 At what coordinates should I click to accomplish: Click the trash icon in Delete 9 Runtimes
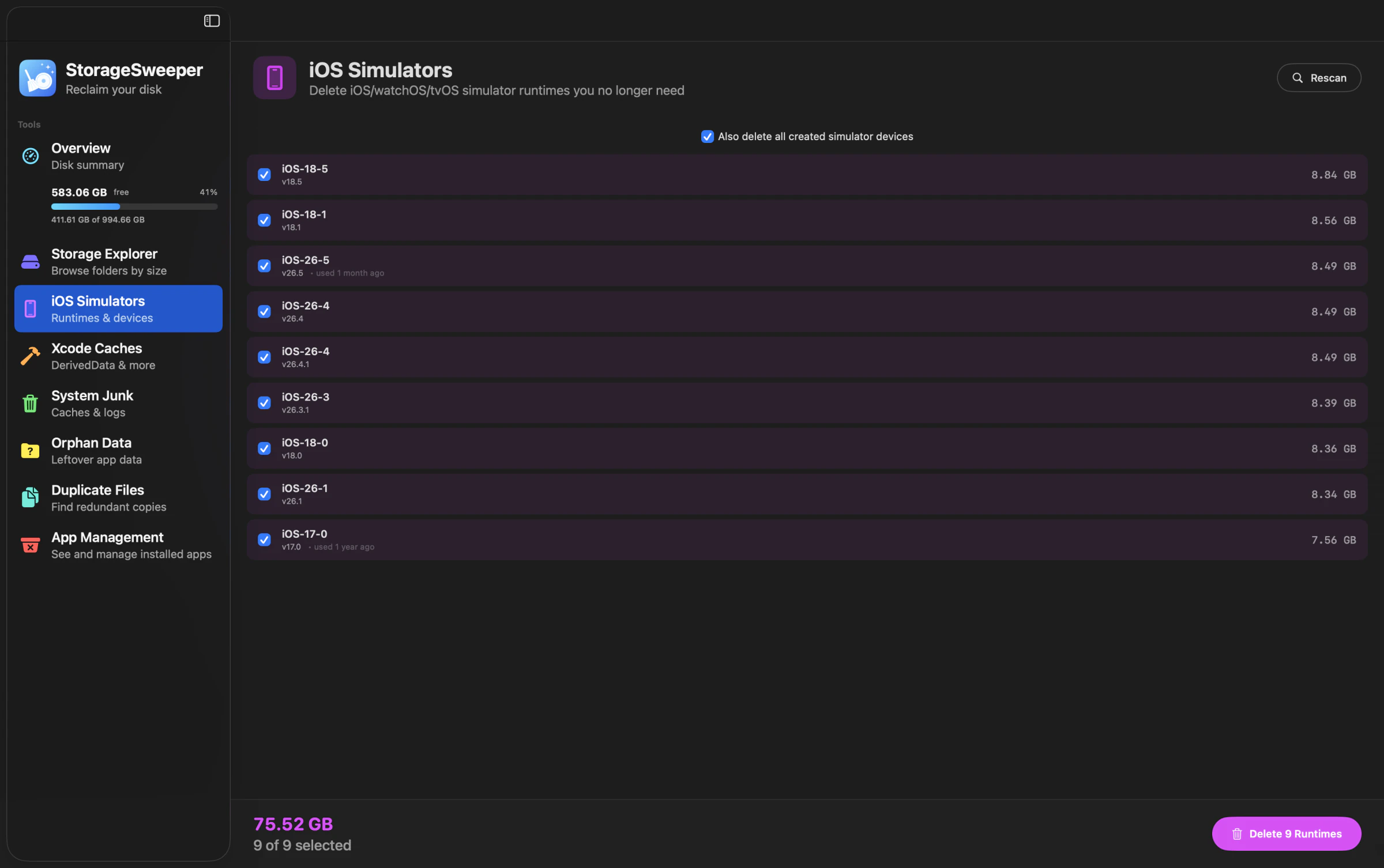pos(1237,834)
